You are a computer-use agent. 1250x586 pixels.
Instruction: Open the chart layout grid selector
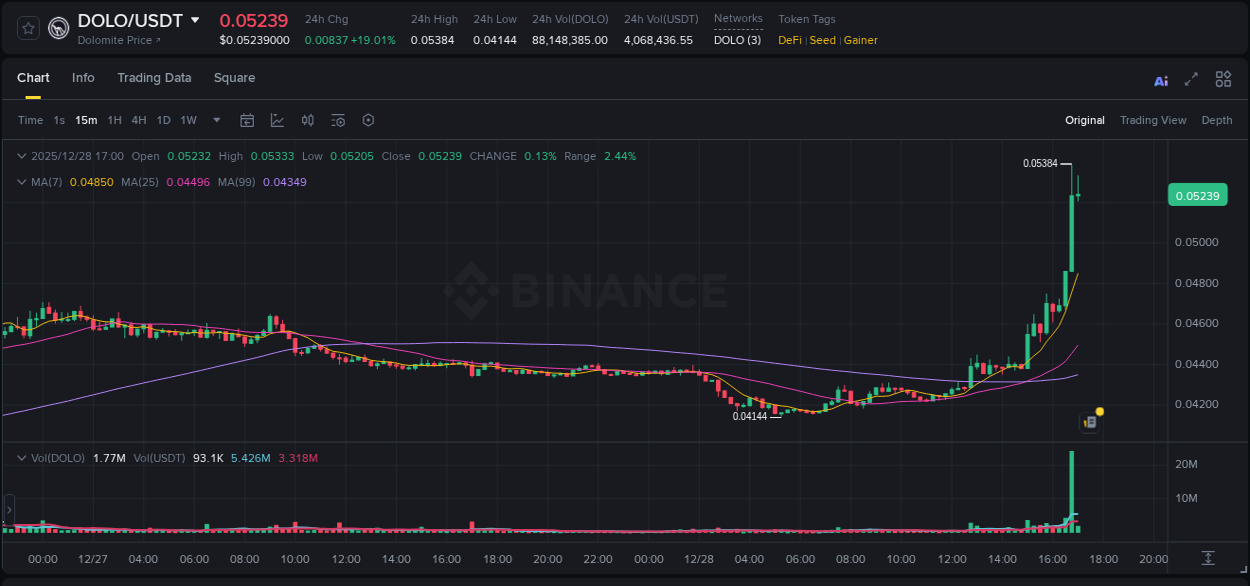(x=1223, y=79)
